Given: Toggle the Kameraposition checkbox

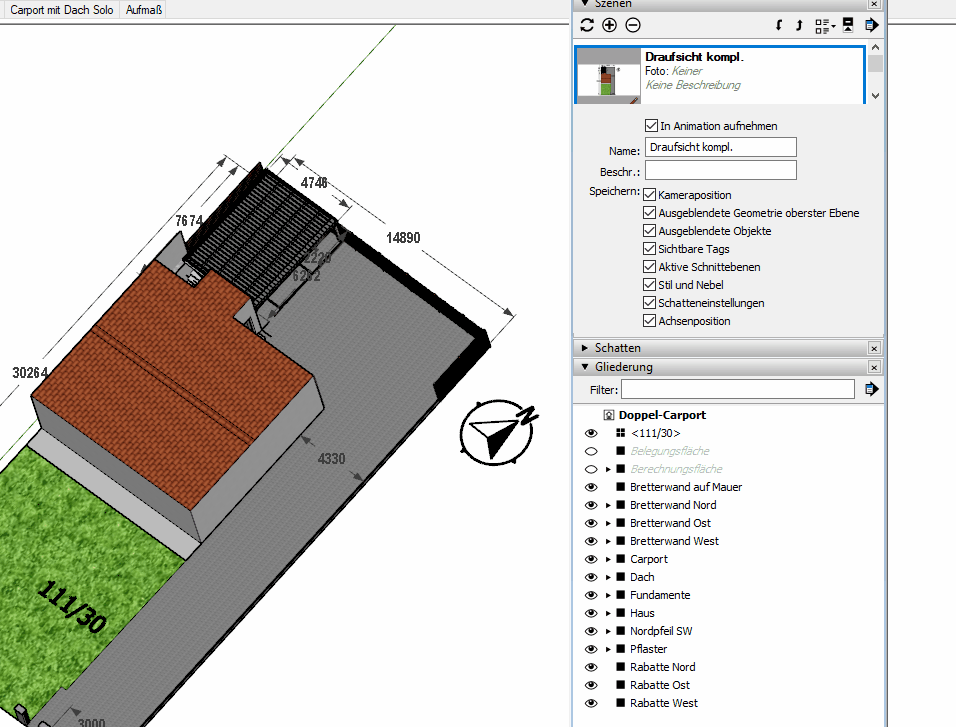Looking at the screenshot, I should 650,195.
